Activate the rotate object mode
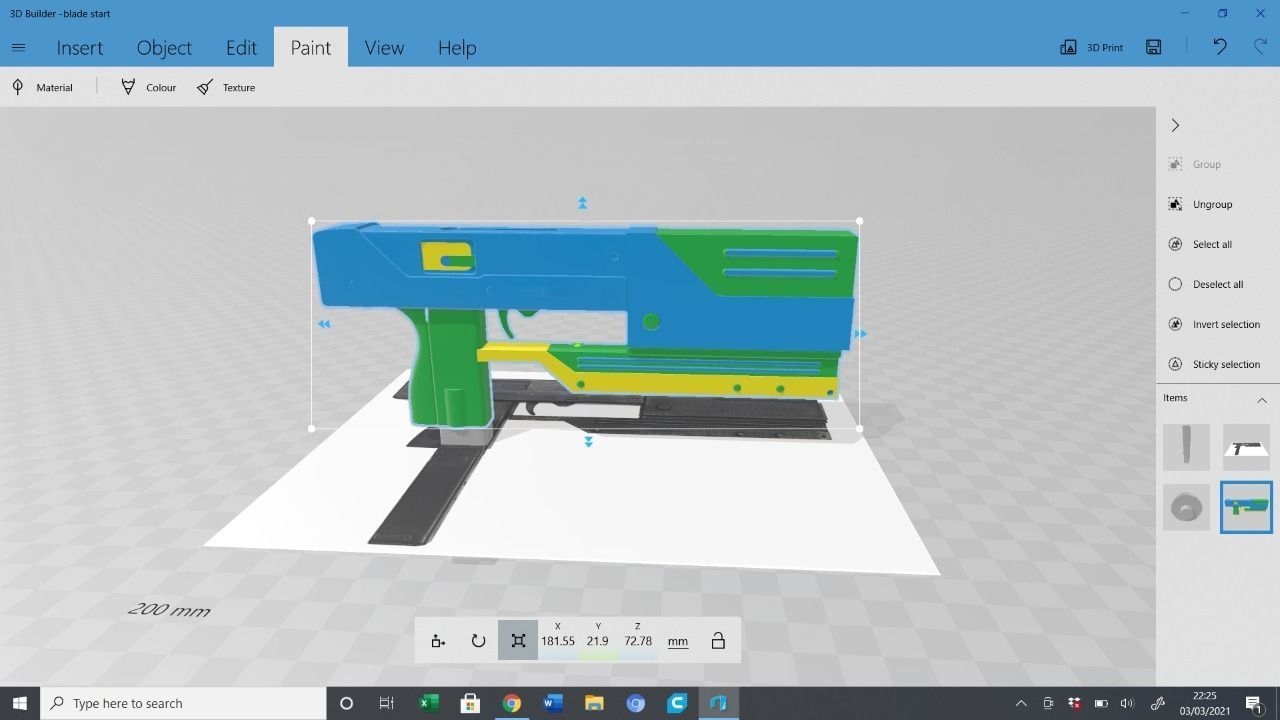Screen dimensions: 1280x720 coord(478,640)
